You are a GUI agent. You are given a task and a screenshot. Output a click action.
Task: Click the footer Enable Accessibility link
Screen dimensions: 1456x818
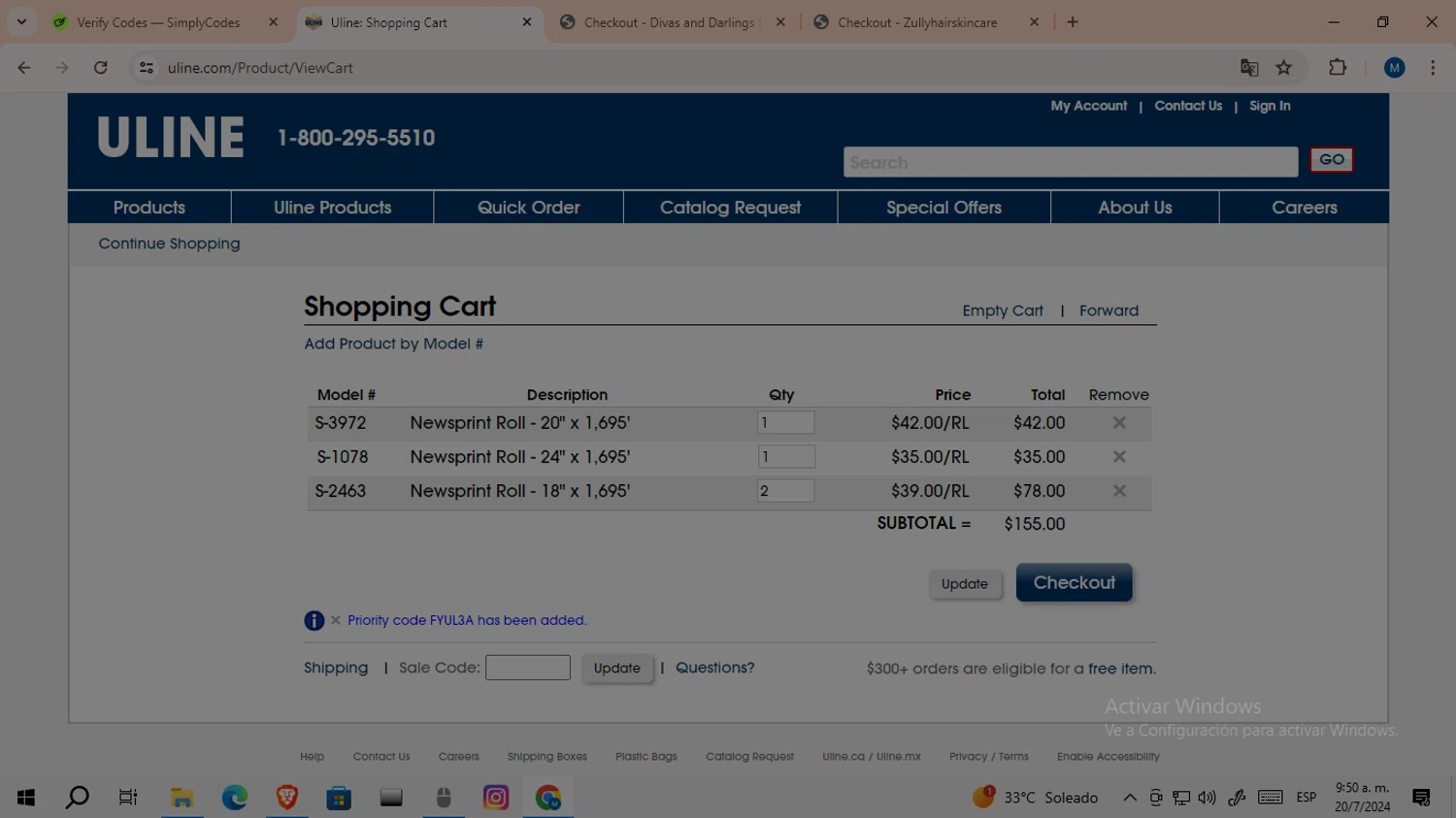coord(1109,757)
